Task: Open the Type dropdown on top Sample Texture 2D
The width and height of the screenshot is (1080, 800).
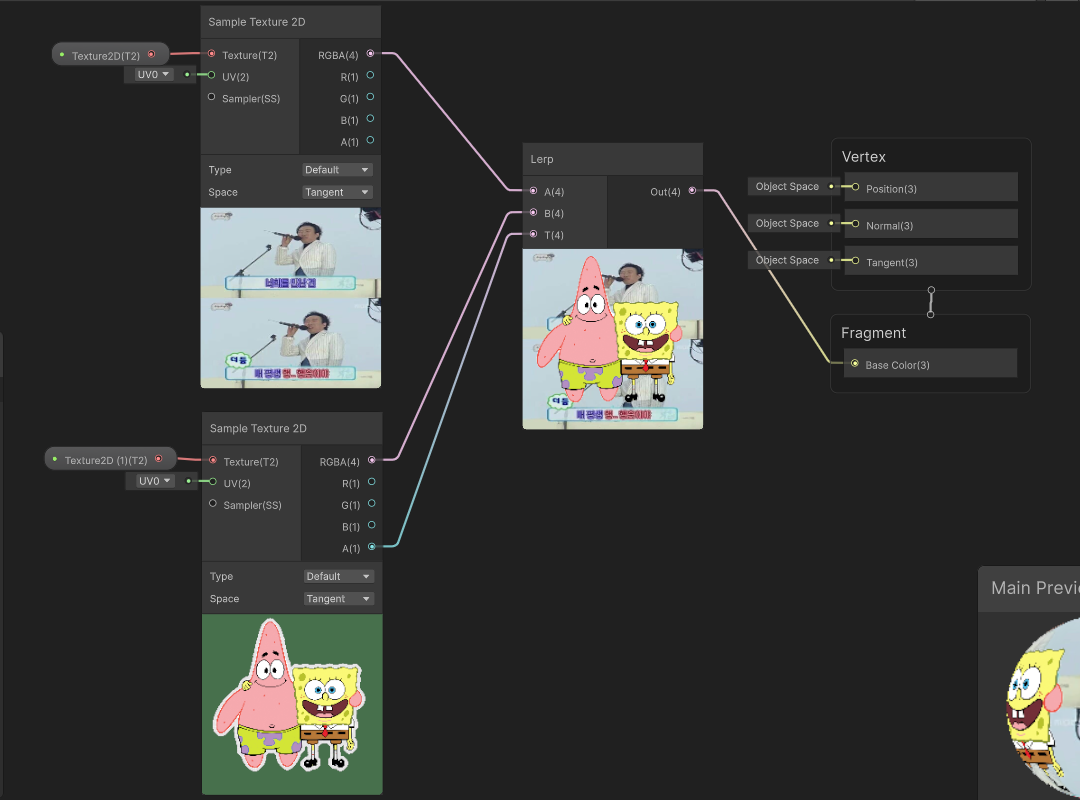Action: pos(338,170)
